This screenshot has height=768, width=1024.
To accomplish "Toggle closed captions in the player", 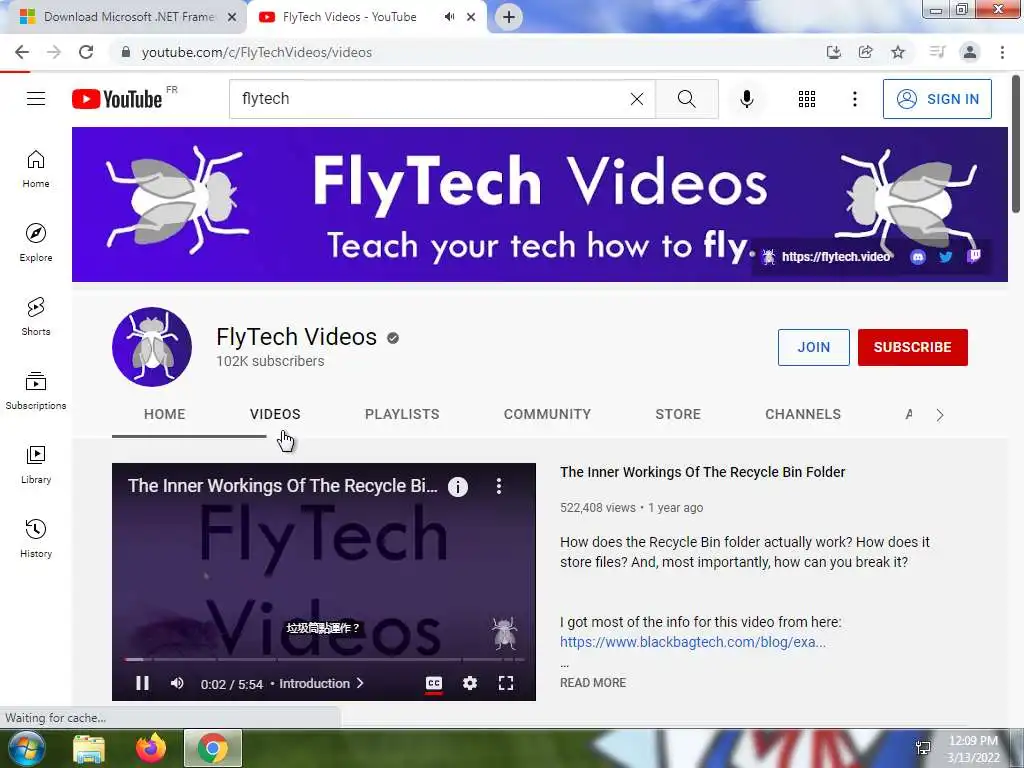I will pos(434,683).
